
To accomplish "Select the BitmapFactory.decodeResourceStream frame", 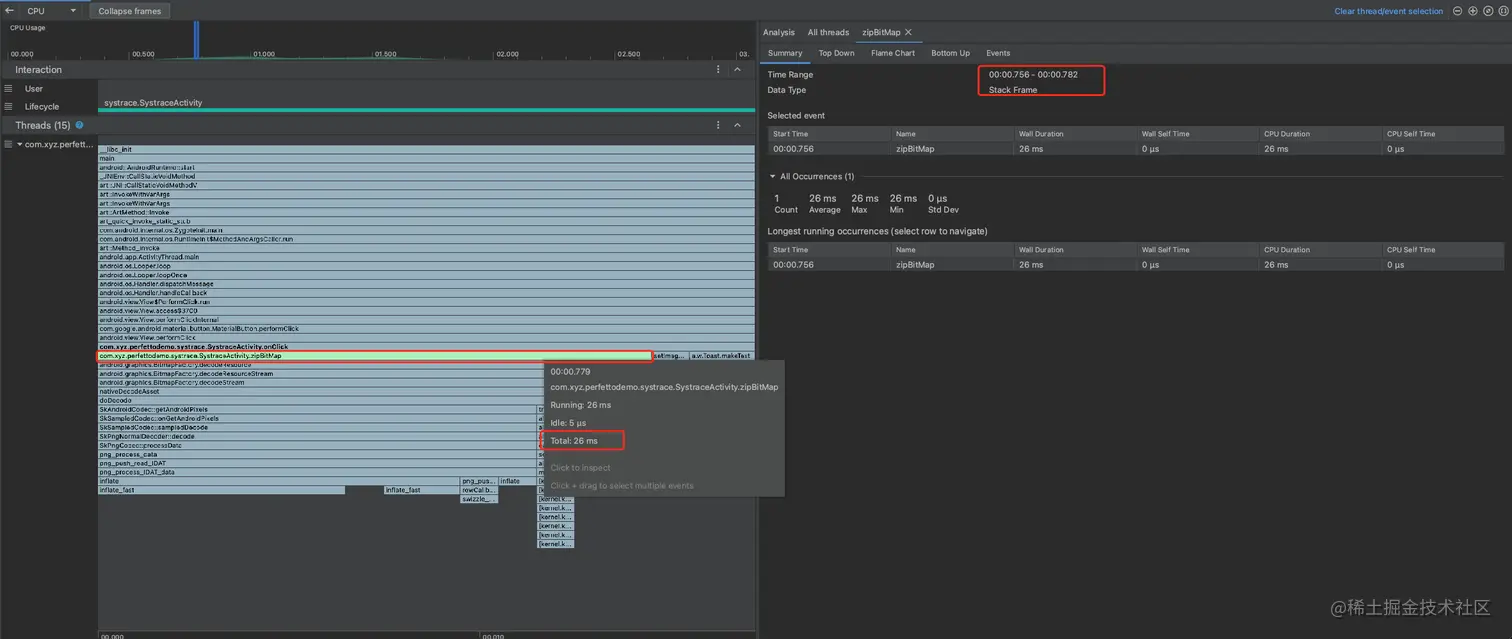I will point(320,374).
